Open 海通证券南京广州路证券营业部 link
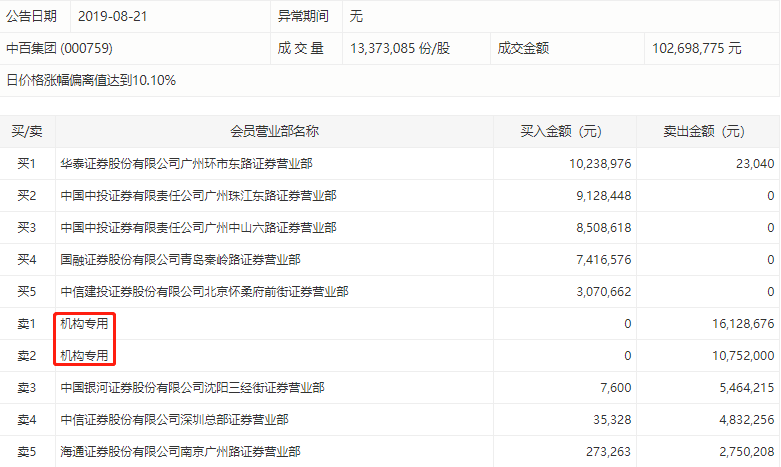 tap(180, 452)
